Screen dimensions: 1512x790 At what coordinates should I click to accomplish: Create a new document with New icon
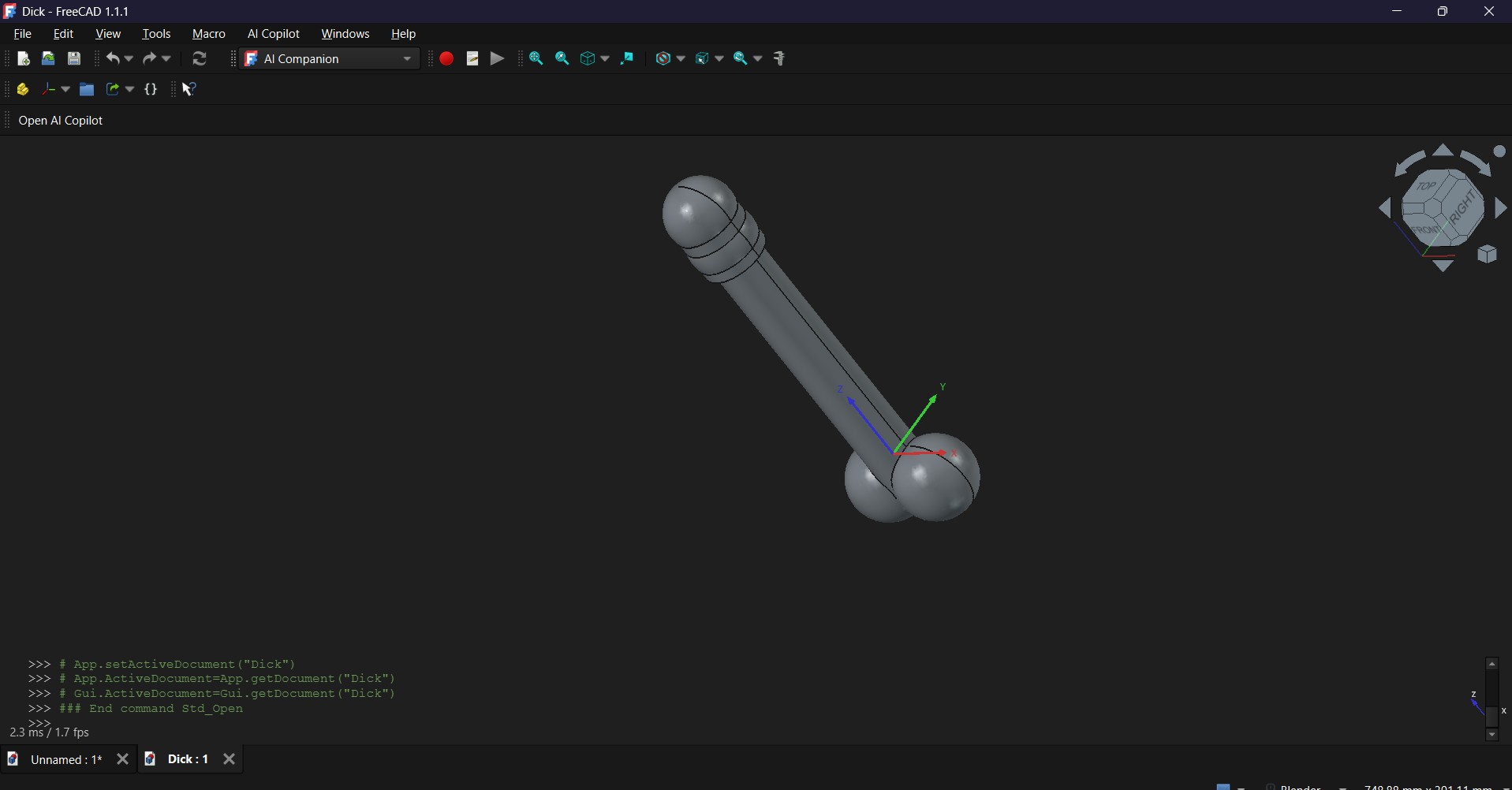(x=24, y=59)
